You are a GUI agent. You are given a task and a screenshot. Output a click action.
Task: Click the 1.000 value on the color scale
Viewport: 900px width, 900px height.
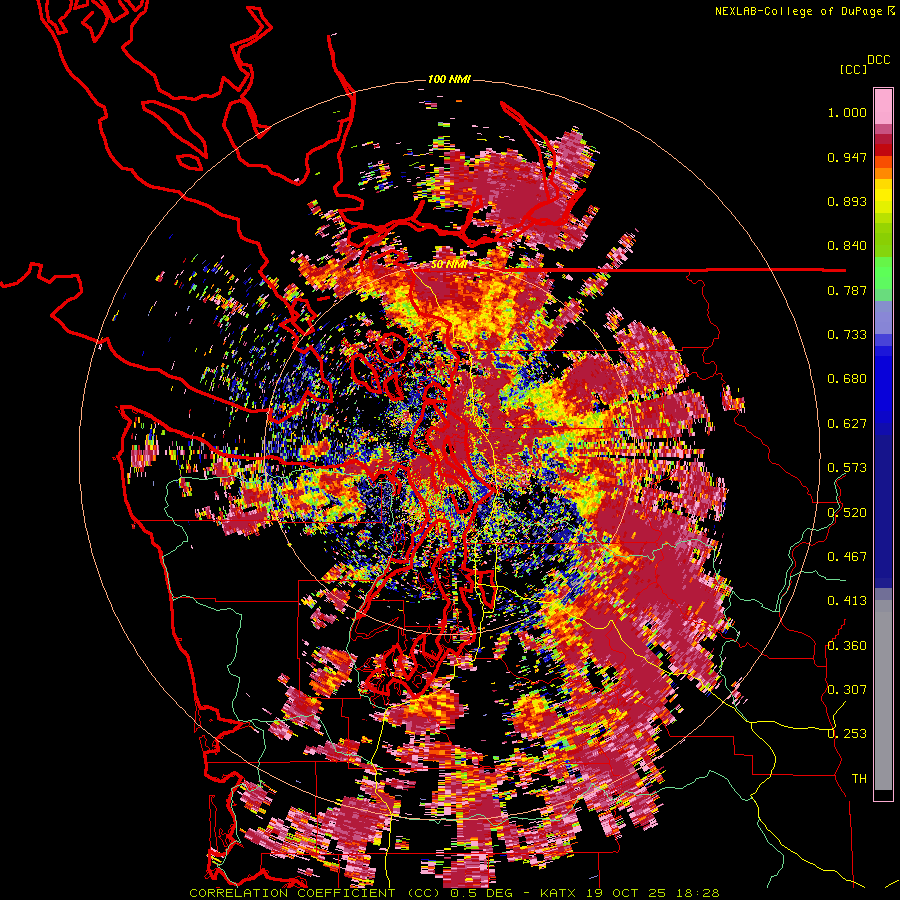click(847, 112)
